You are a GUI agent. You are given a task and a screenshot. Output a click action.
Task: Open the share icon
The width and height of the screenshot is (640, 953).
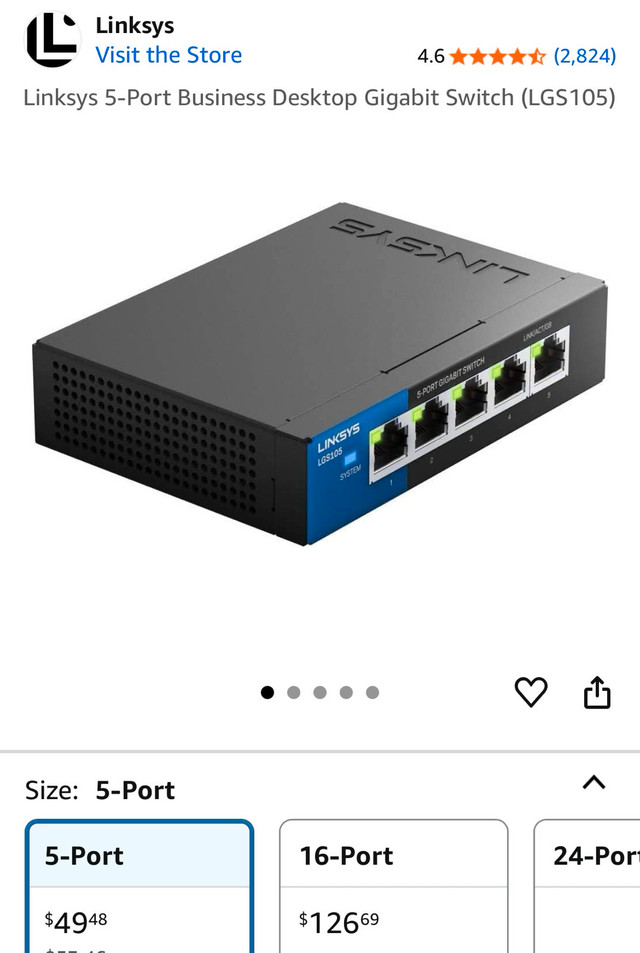tap(597, 692)
